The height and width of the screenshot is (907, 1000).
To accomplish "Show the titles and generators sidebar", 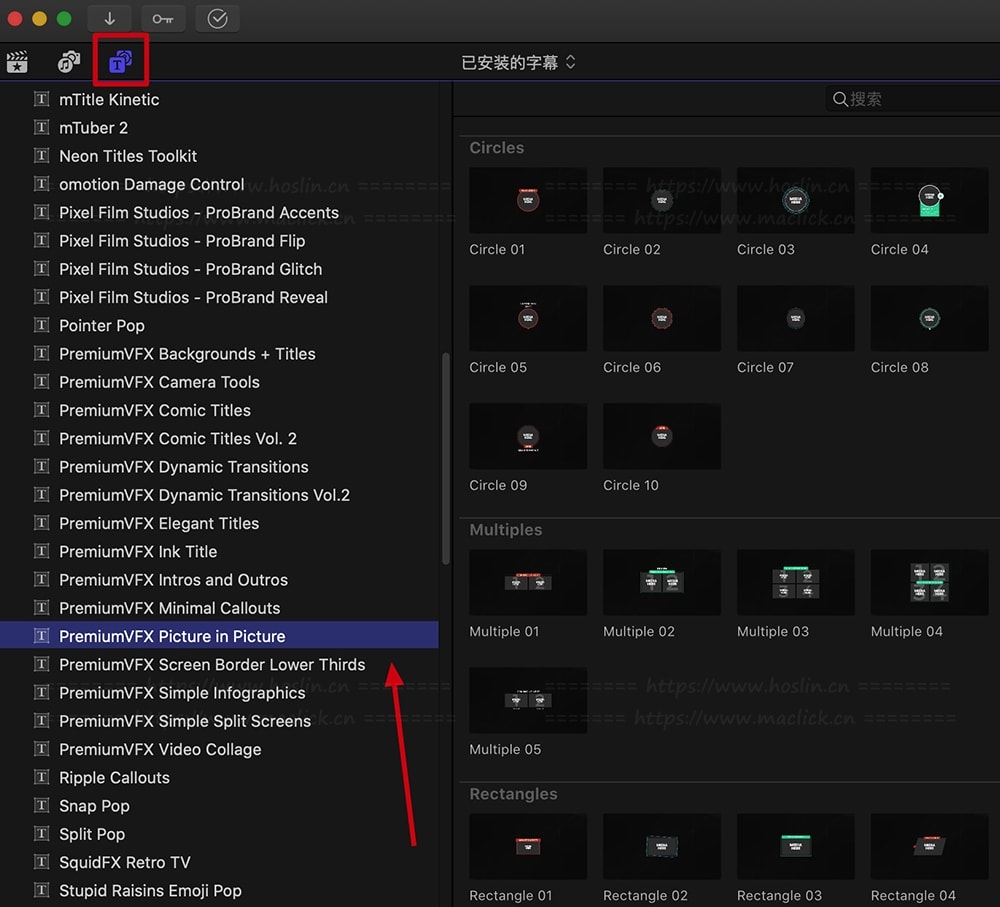I will click(120, 62).
